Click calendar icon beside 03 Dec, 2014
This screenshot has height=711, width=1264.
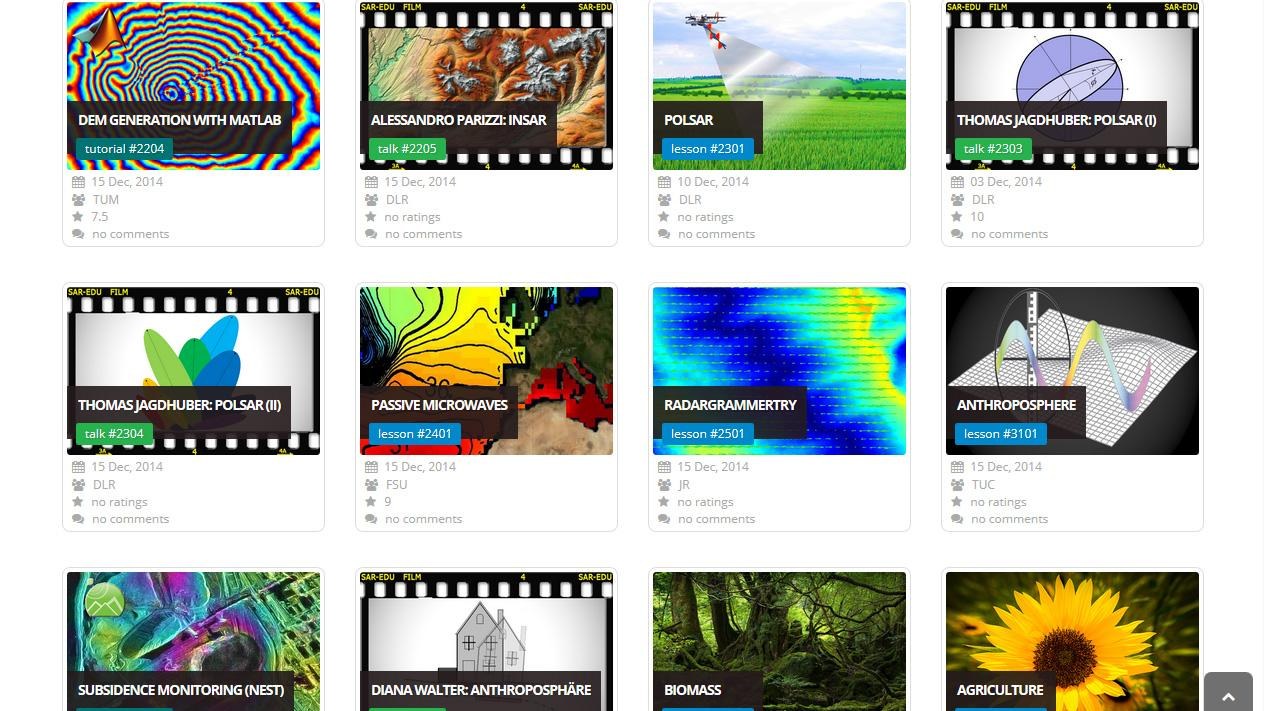tap(957, 182)
